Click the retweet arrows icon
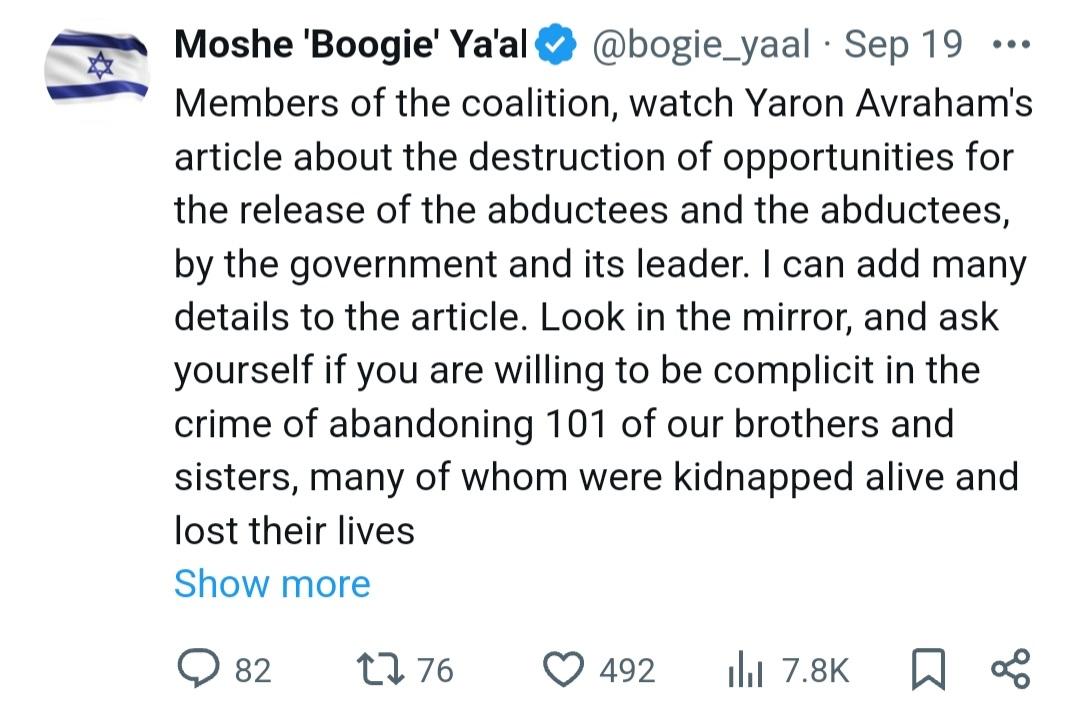1080x704 pixels. point(380,669)
